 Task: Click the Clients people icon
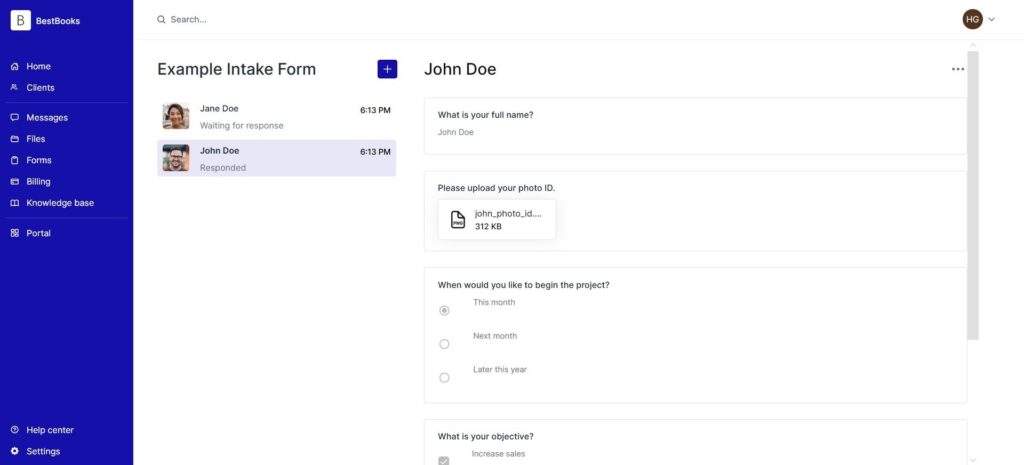click(14, 88)
